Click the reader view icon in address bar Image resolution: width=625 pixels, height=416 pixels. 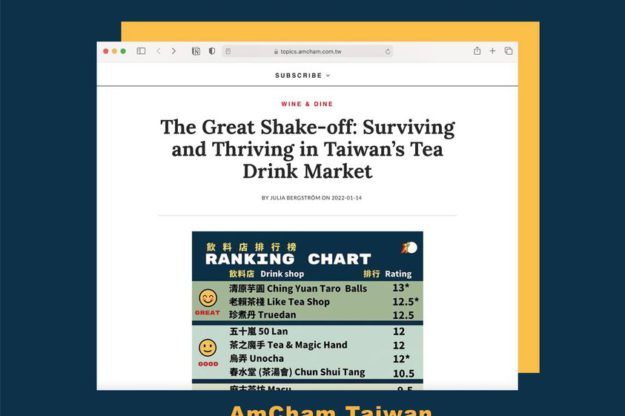click(x=229, y=51)
